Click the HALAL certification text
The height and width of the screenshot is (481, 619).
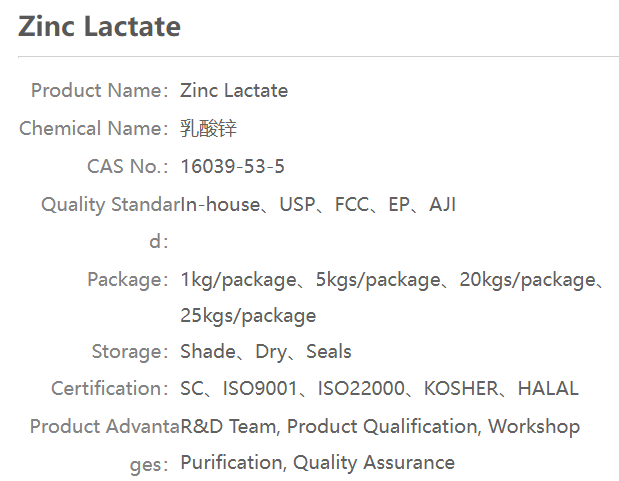548,389
